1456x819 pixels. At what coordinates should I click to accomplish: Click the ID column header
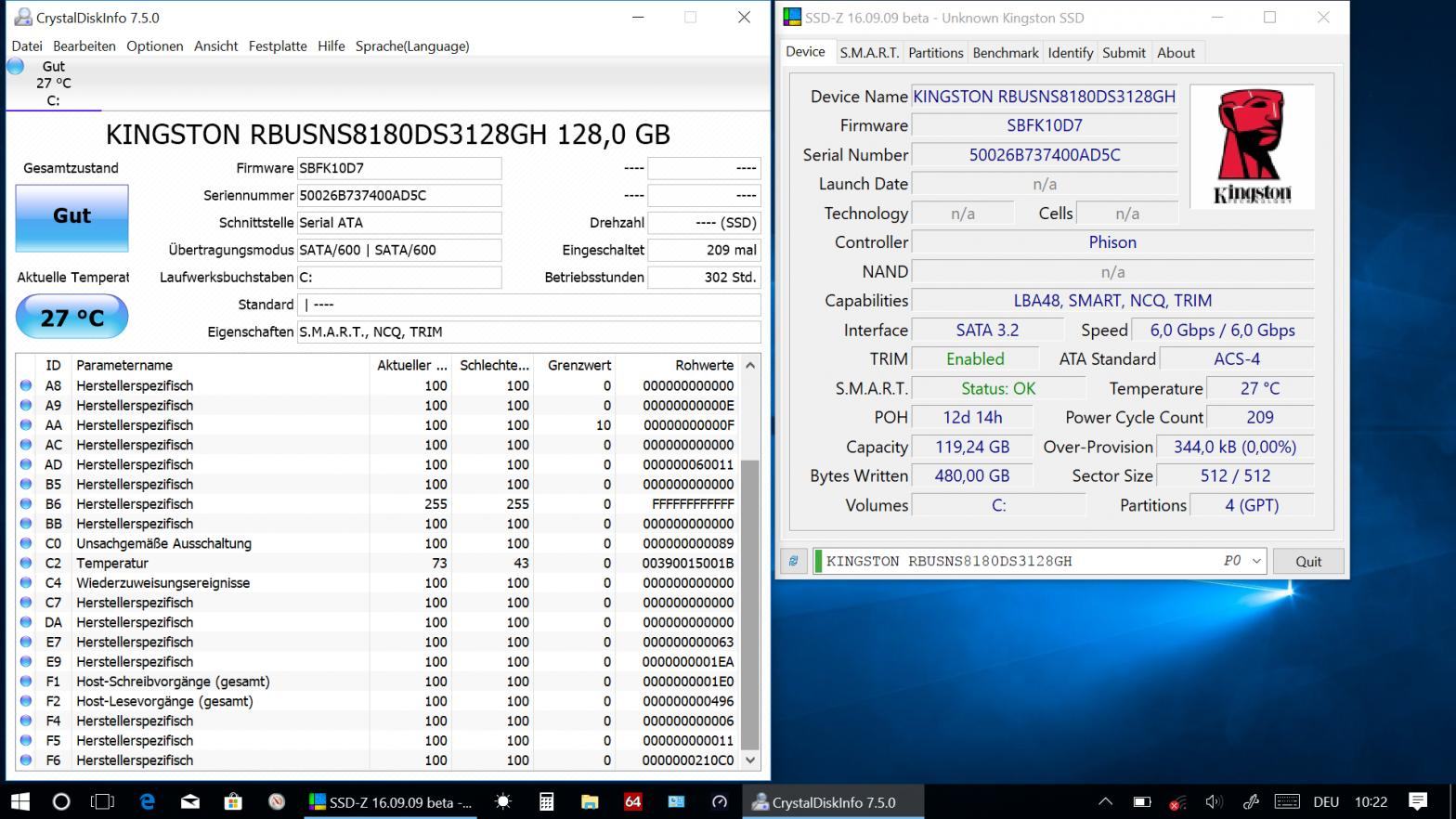(x=53, y=365)
